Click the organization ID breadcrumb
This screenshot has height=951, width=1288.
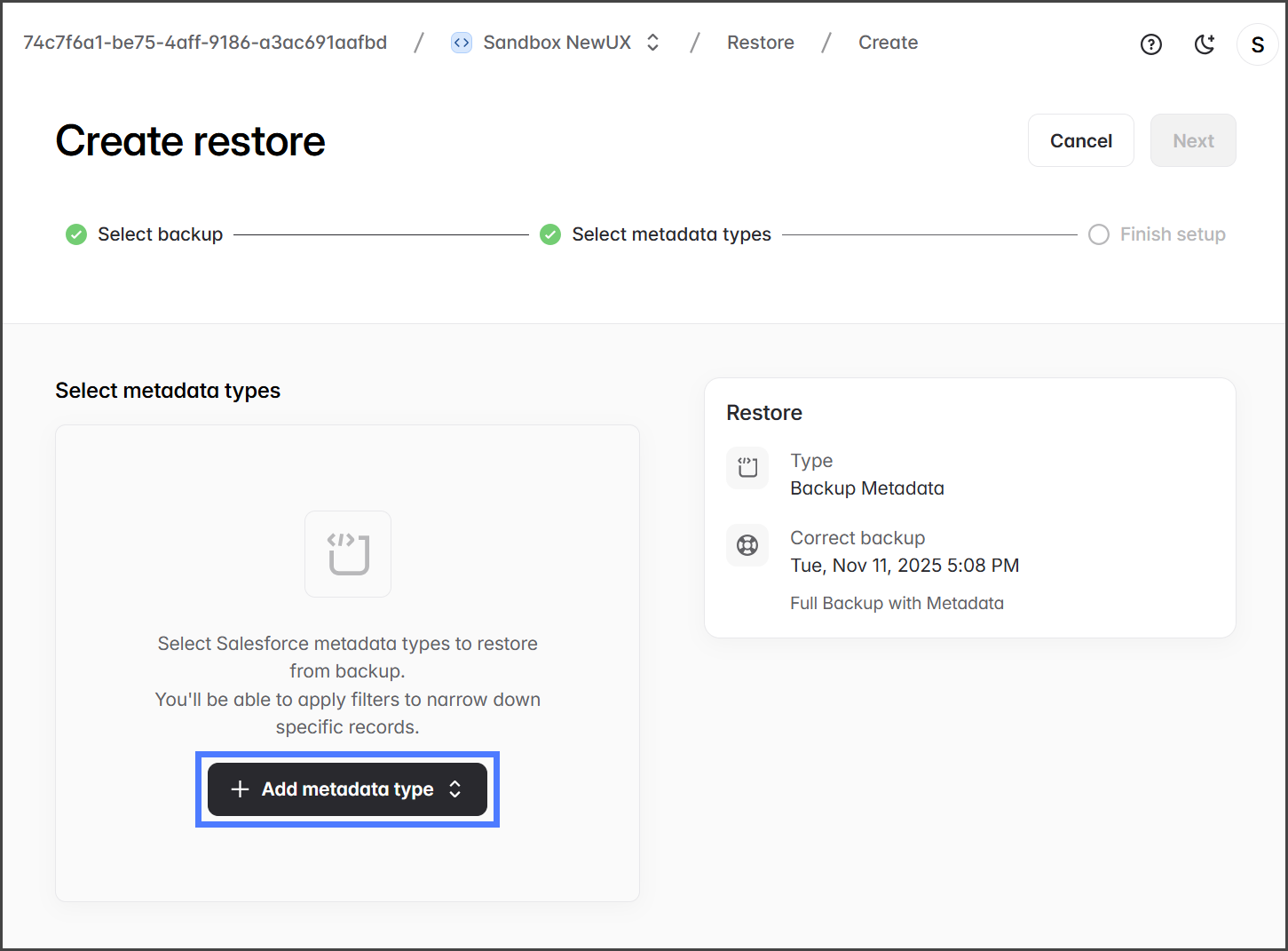coord(205,43)
